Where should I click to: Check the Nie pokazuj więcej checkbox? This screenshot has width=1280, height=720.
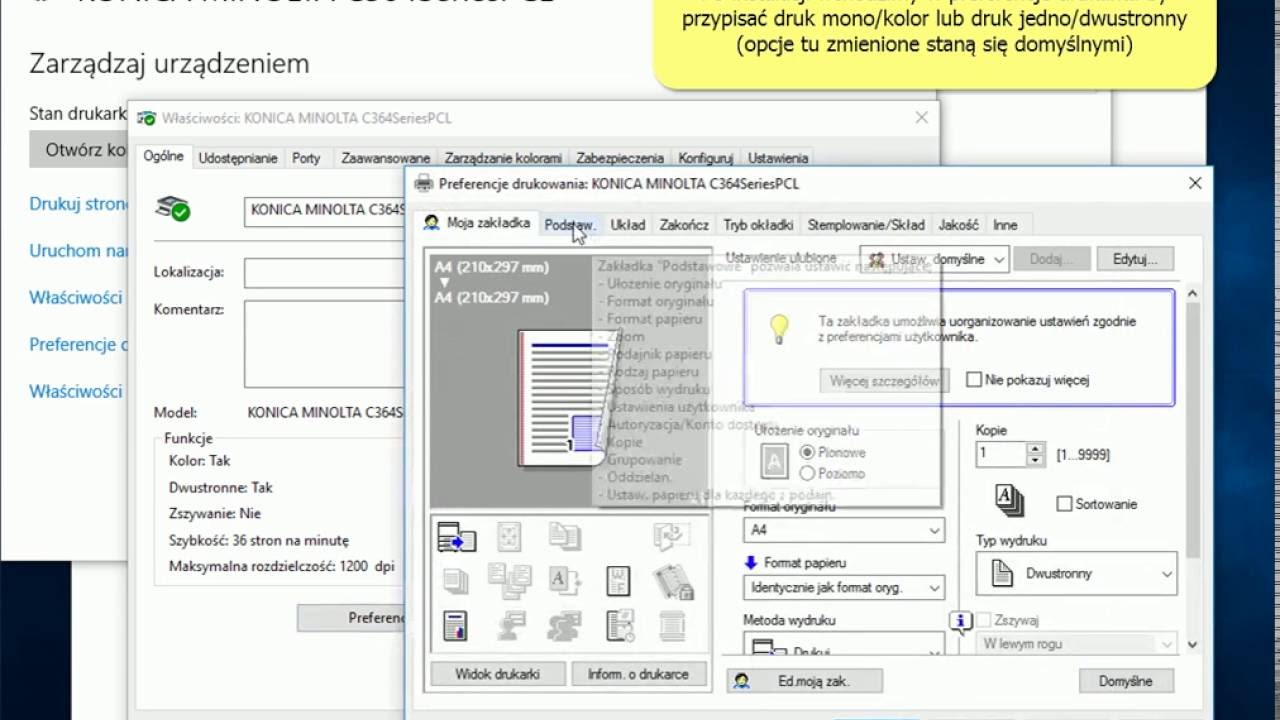[x=974, y=380]
